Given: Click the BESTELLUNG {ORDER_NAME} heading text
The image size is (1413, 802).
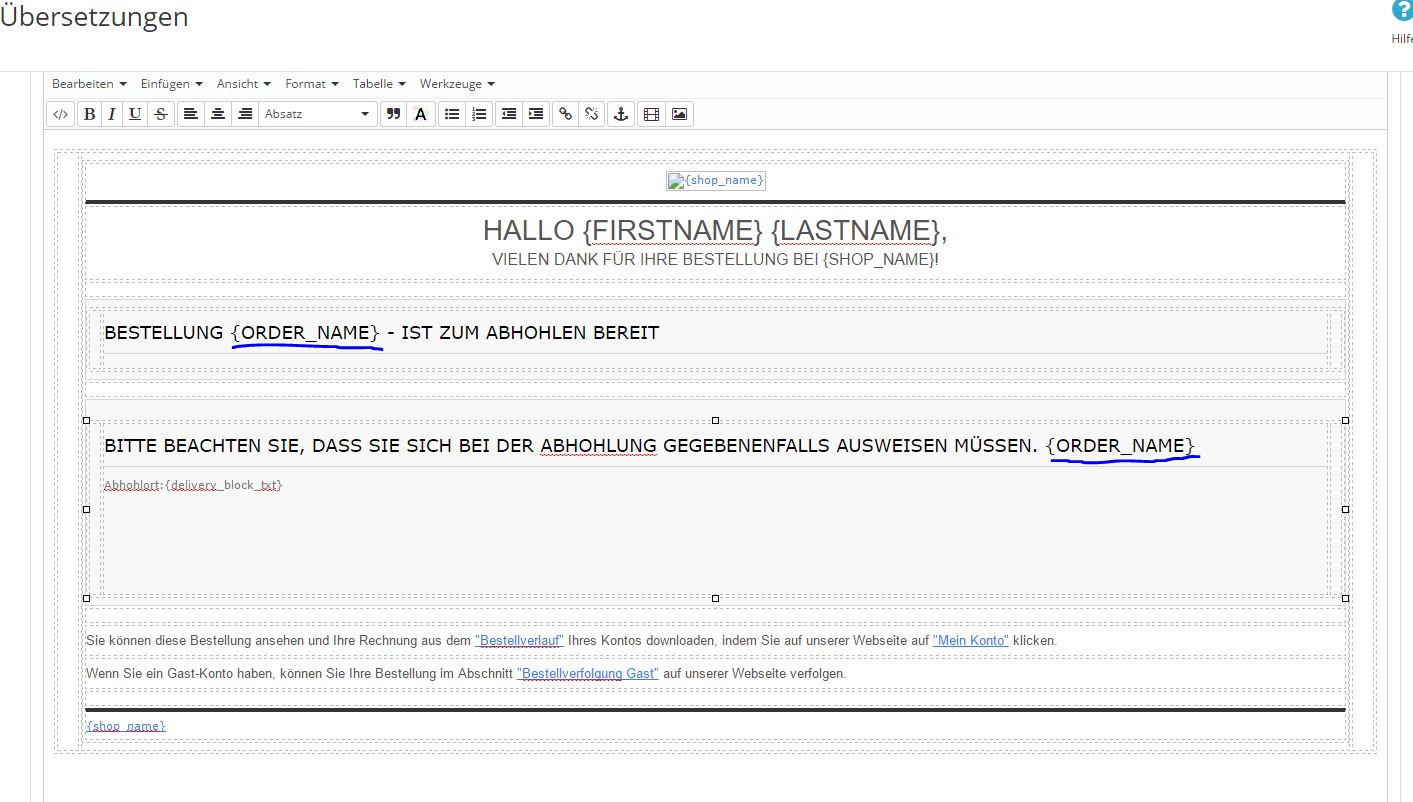Looking at the screenshot, I should click(x=382, y=333).
